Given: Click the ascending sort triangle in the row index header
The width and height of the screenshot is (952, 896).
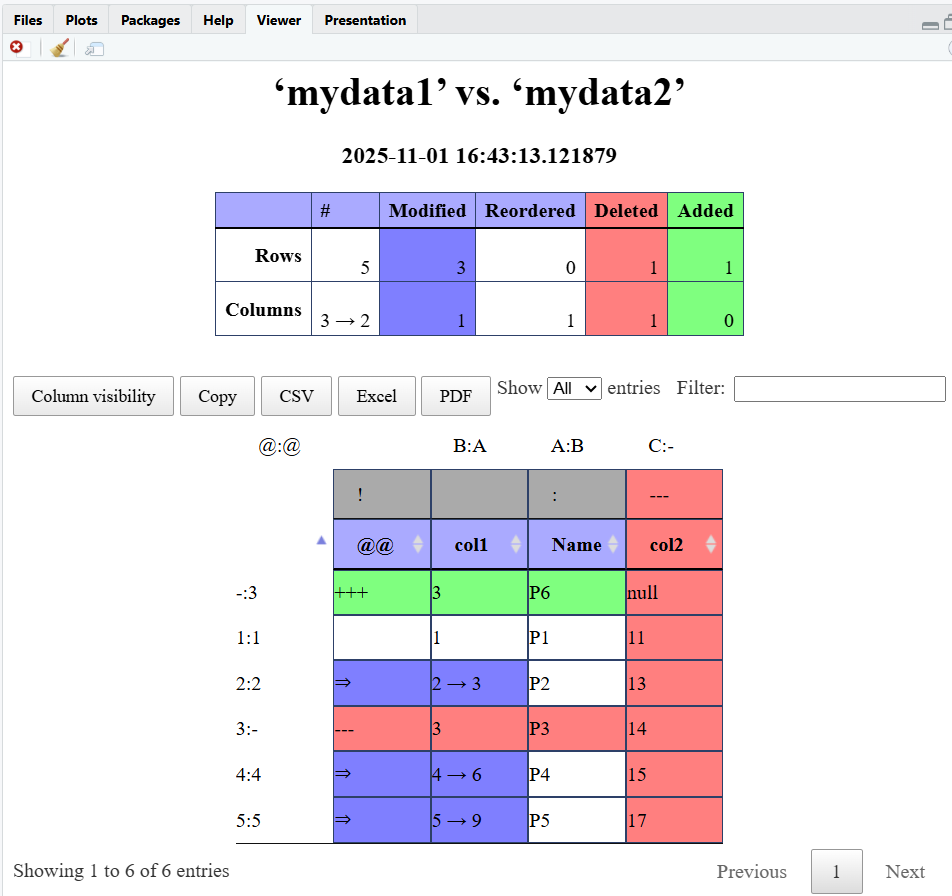Looking at the screenshot, I should [x=321, y=540].
